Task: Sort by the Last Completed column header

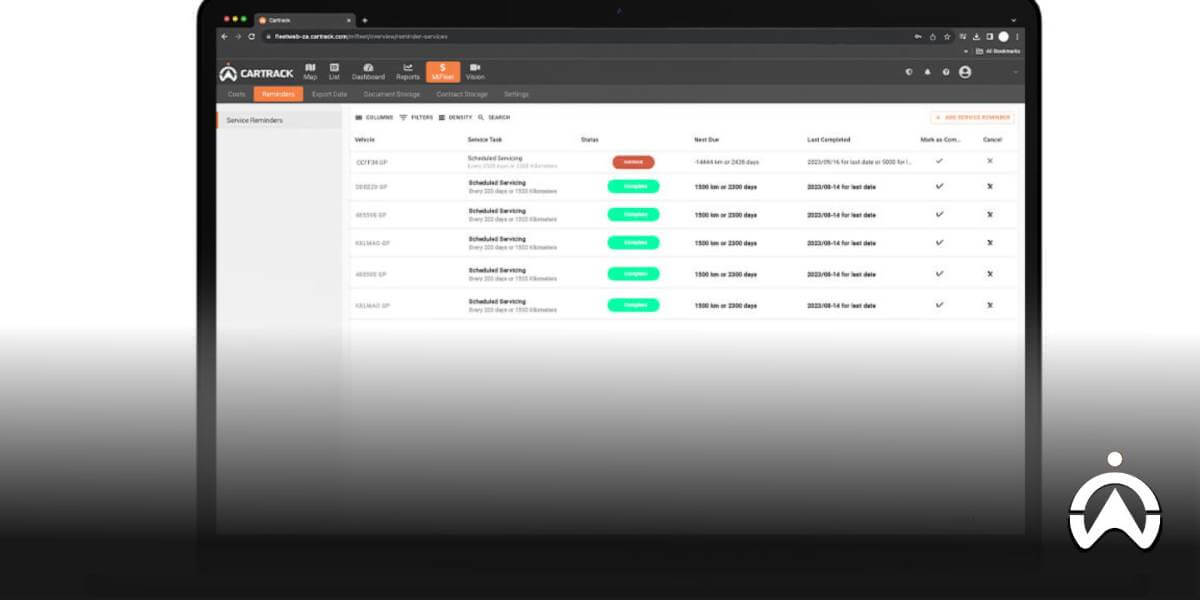Action: click(x=829, y=140)
